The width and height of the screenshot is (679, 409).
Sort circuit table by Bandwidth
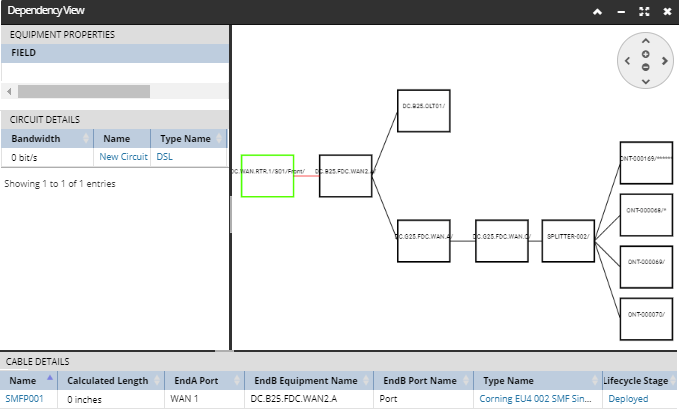[48, 139]
